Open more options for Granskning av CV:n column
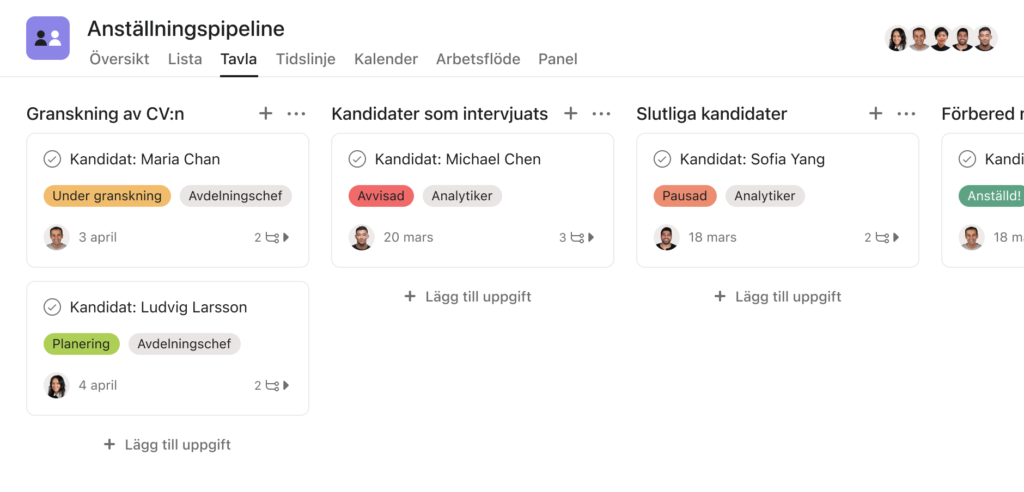Screen dimensions: 1024x492 [296, 114]
